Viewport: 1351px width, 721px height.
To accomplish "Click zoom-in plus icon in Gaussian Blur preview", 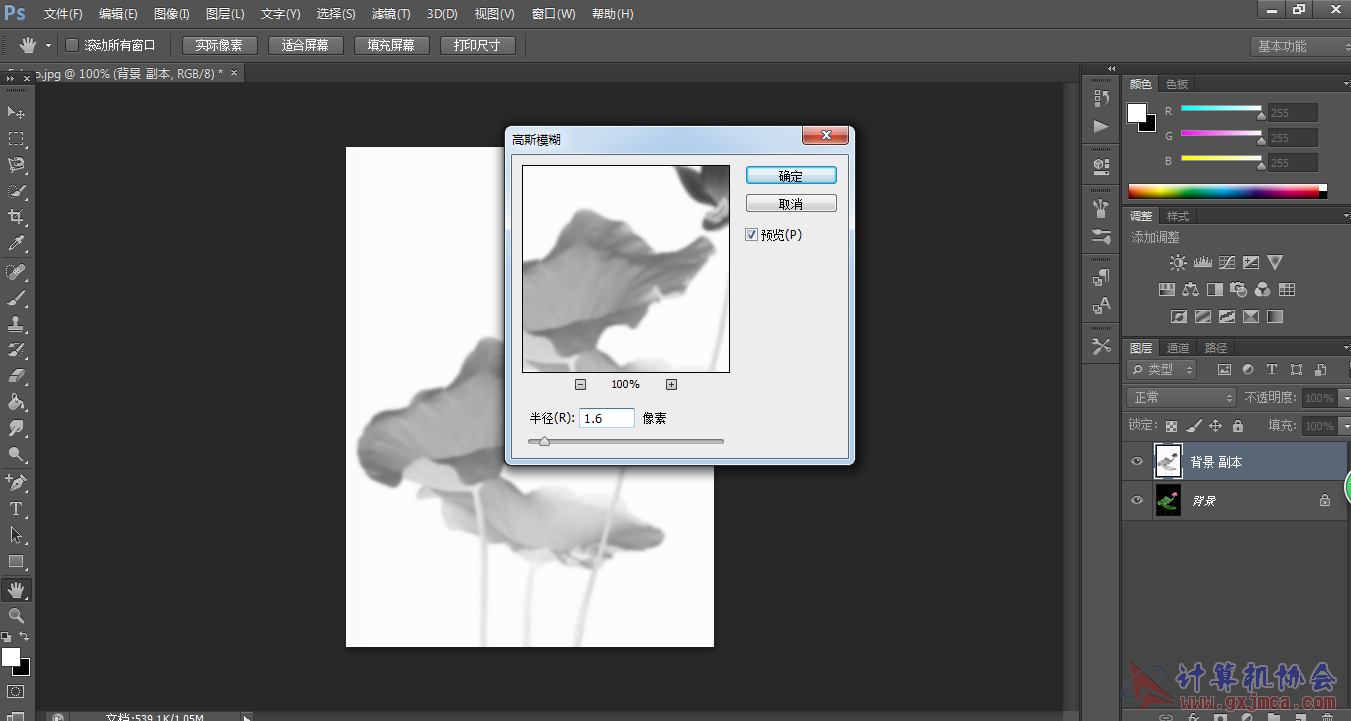I will coord(671,385).
